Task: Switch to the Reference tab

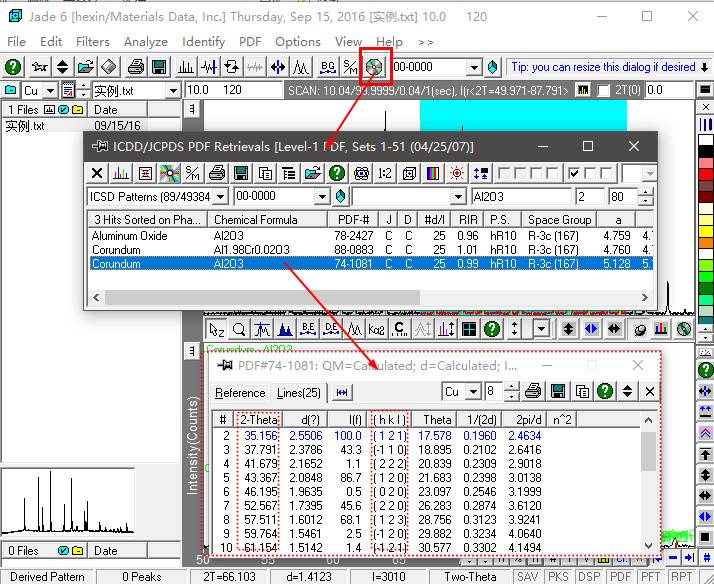Action: (x=240, y=393)
